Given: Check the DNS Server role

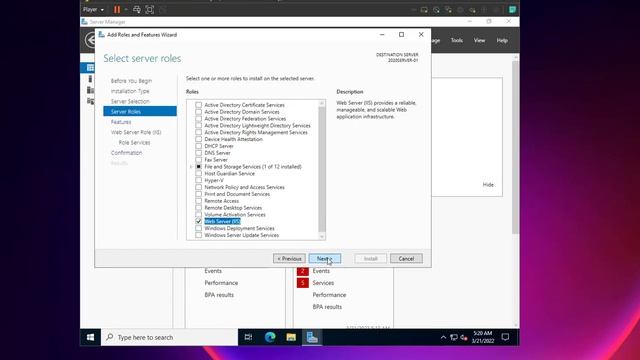Looking at the screenshot, I should tap(198, 153).
